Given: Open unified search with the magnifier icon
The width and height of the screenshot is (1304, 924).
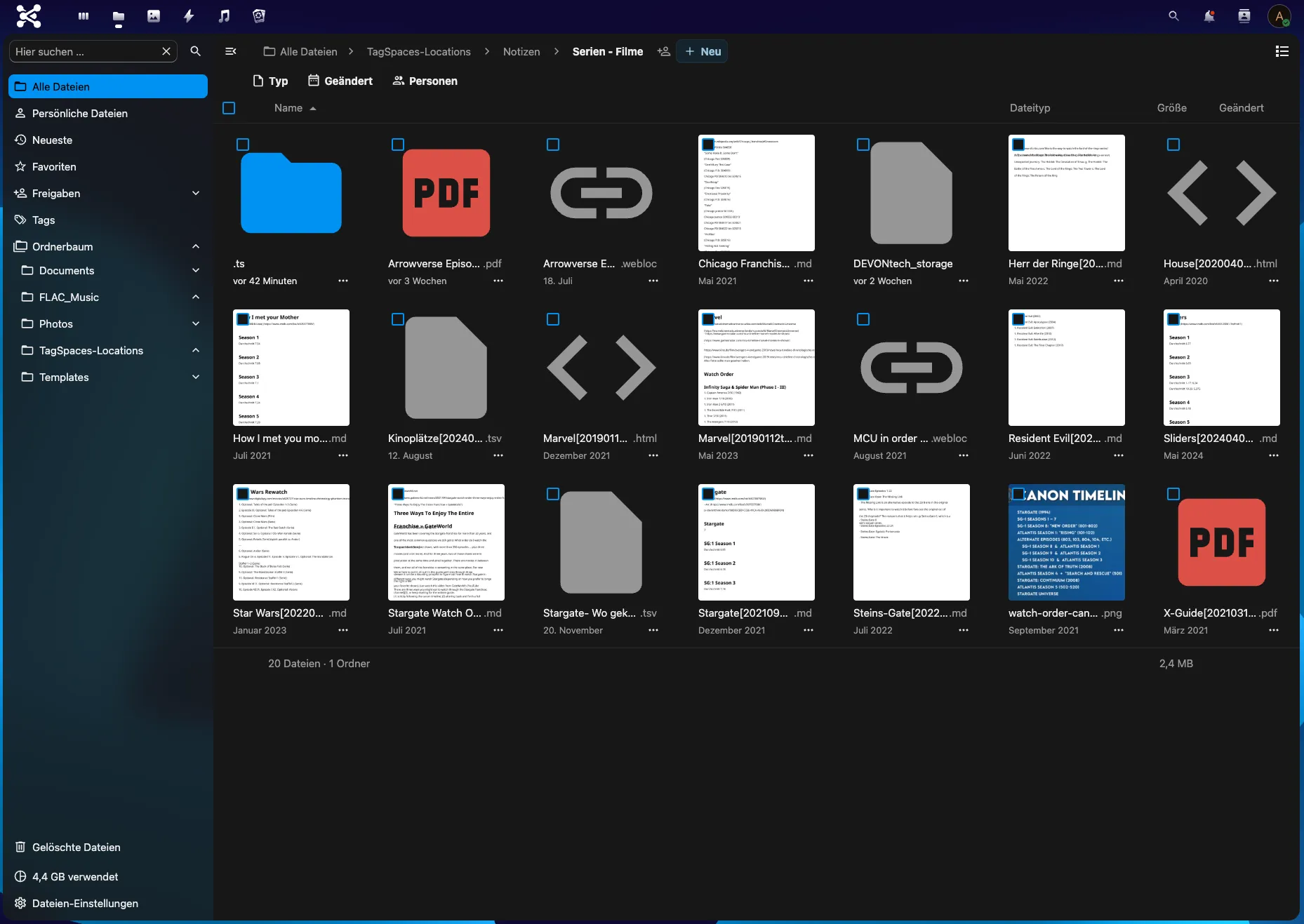Looking at the screenshot, I should click(x=1173, y=15).
